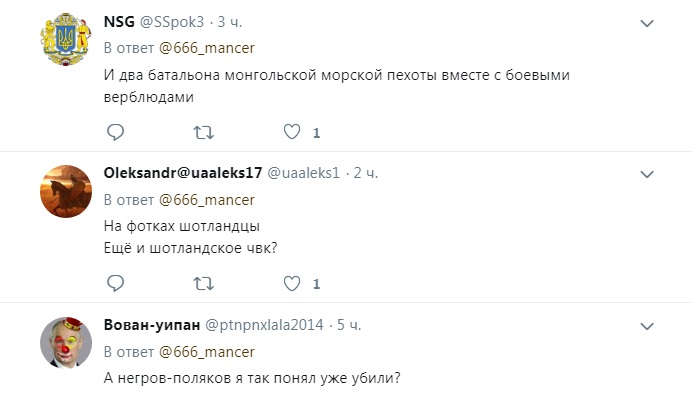Go to Вован-уипан profile name
The height and width of the screenshot is (393, 691).
pyautogui.click(x=152, y=325)
